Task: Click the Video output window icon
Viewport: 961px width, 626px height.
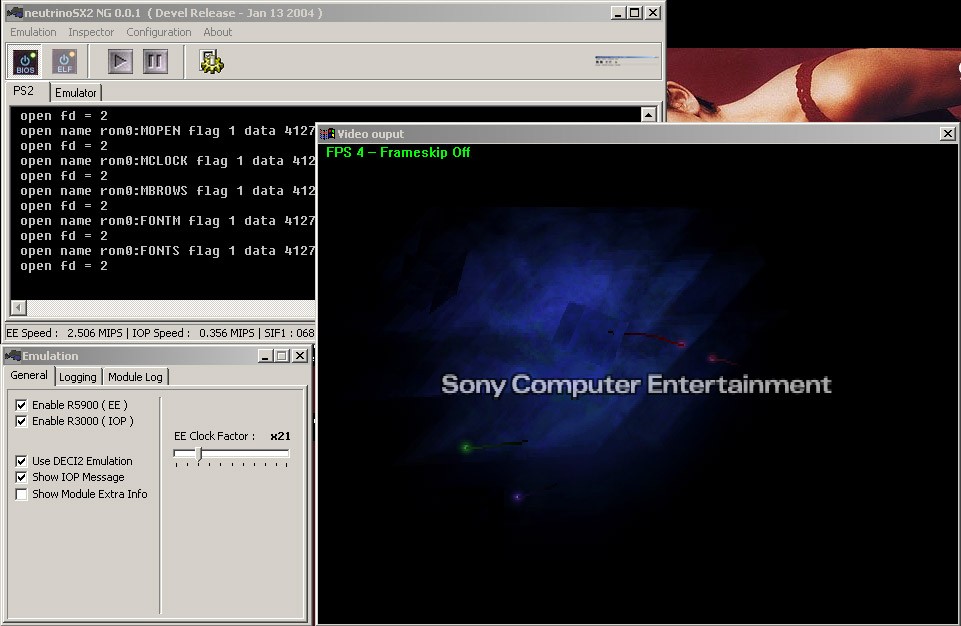Action: pos(327,134)
